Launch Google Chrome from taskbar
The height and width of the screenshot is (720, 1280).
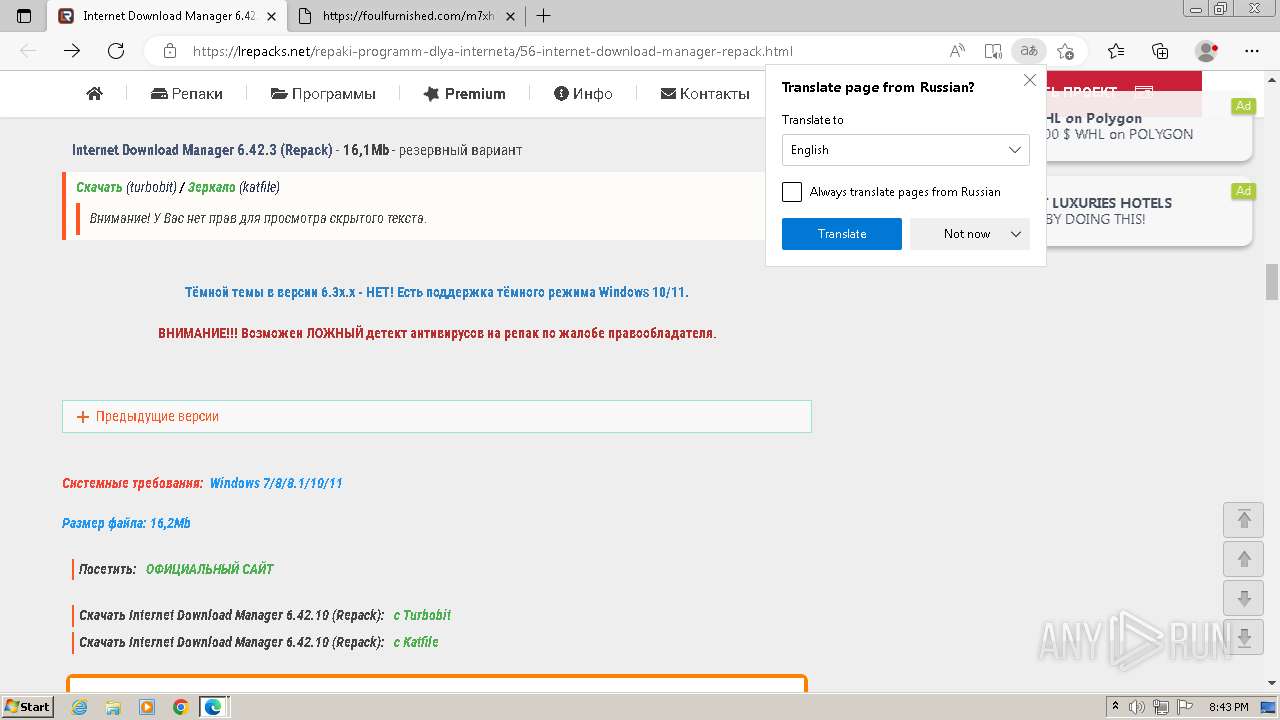click(x=180, y=707)
